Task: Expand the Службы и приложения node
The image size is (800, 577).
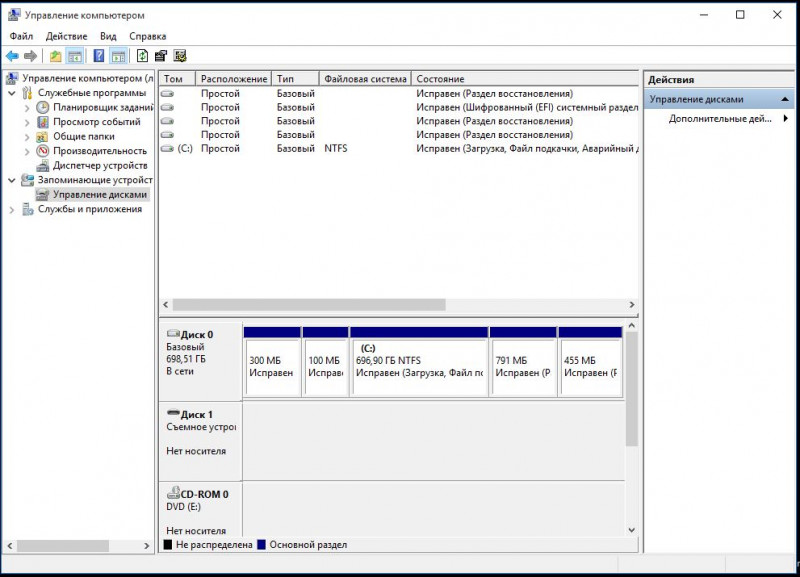Action: [x=12, y=210]
